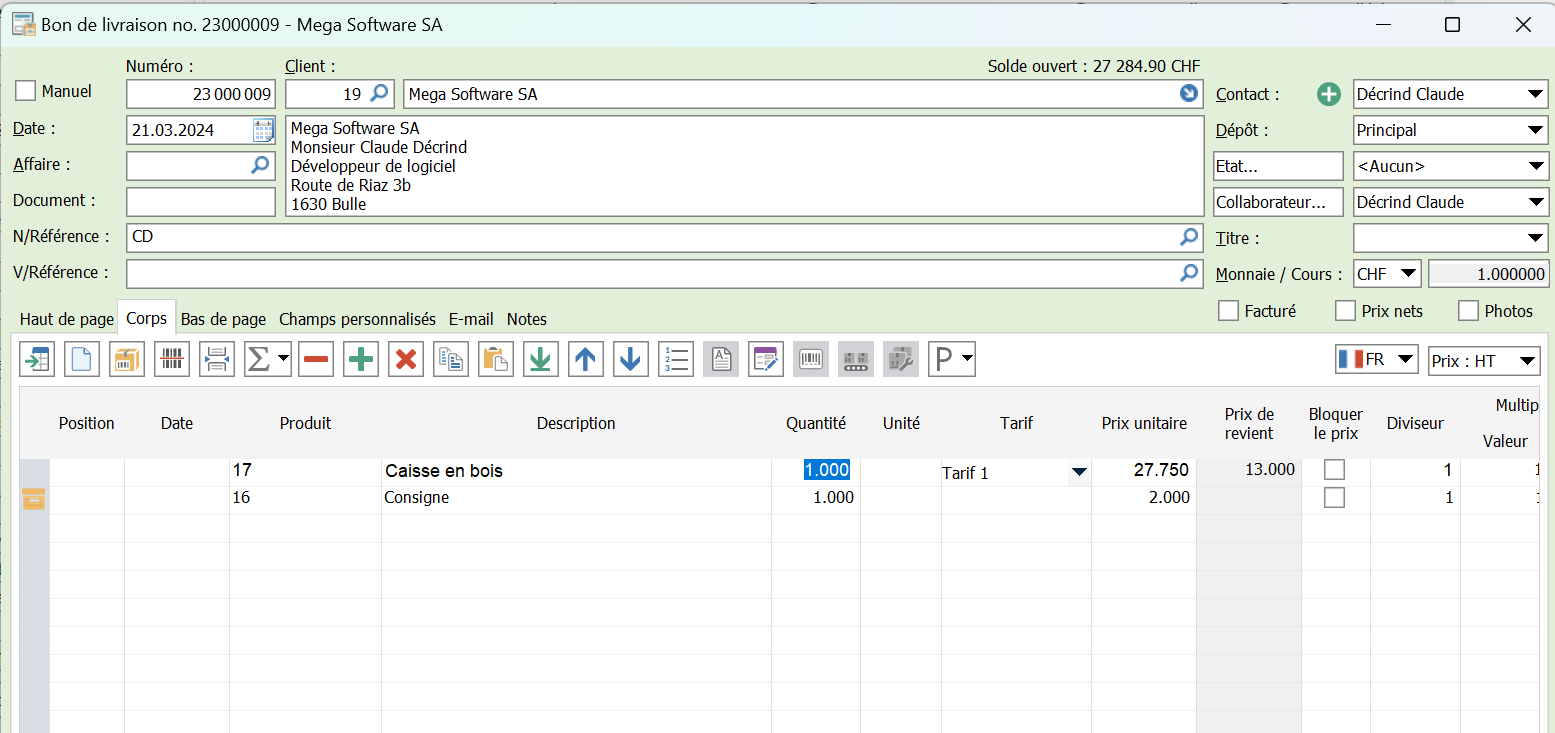Click the magnifier in N/Référence field
The height and width of the screenshot is (733, 1555).
(x=1189, y=237)
